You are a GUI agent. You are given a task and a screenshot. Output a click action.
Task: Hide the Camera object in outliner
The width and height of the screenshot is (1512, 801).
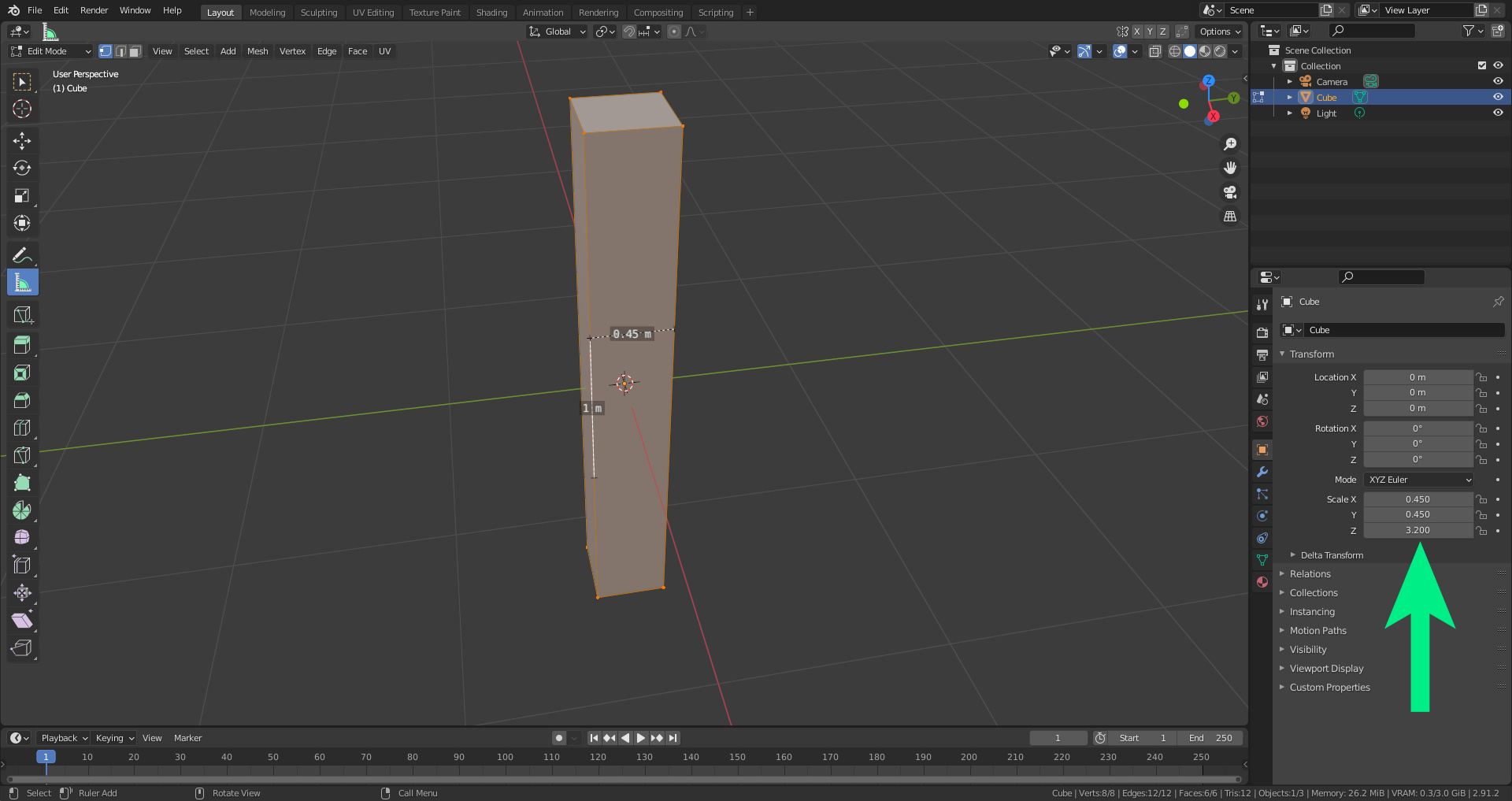point(1498,81)
